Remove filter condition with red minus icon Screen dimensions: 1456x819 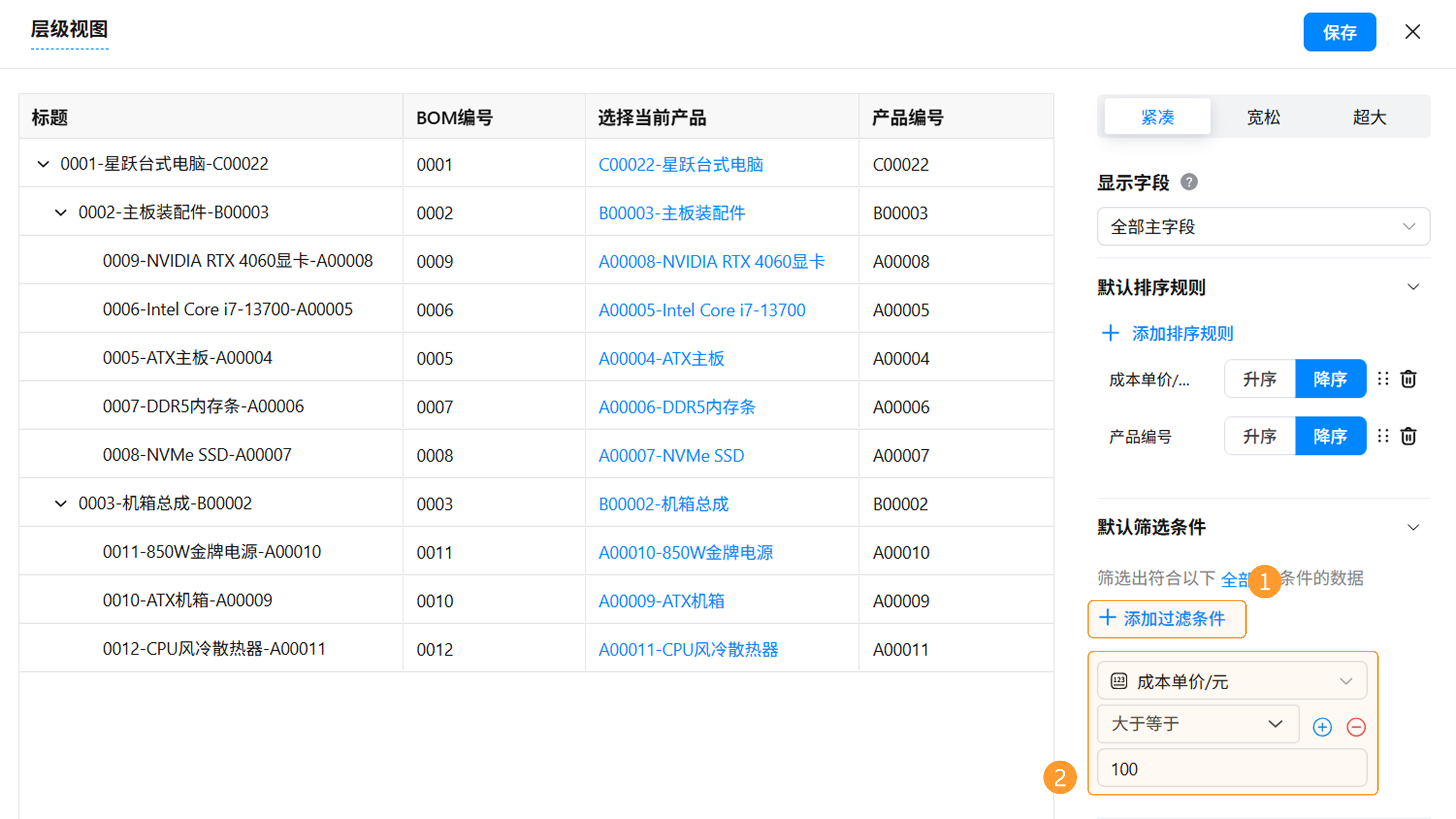click(x=1356, y=727)
